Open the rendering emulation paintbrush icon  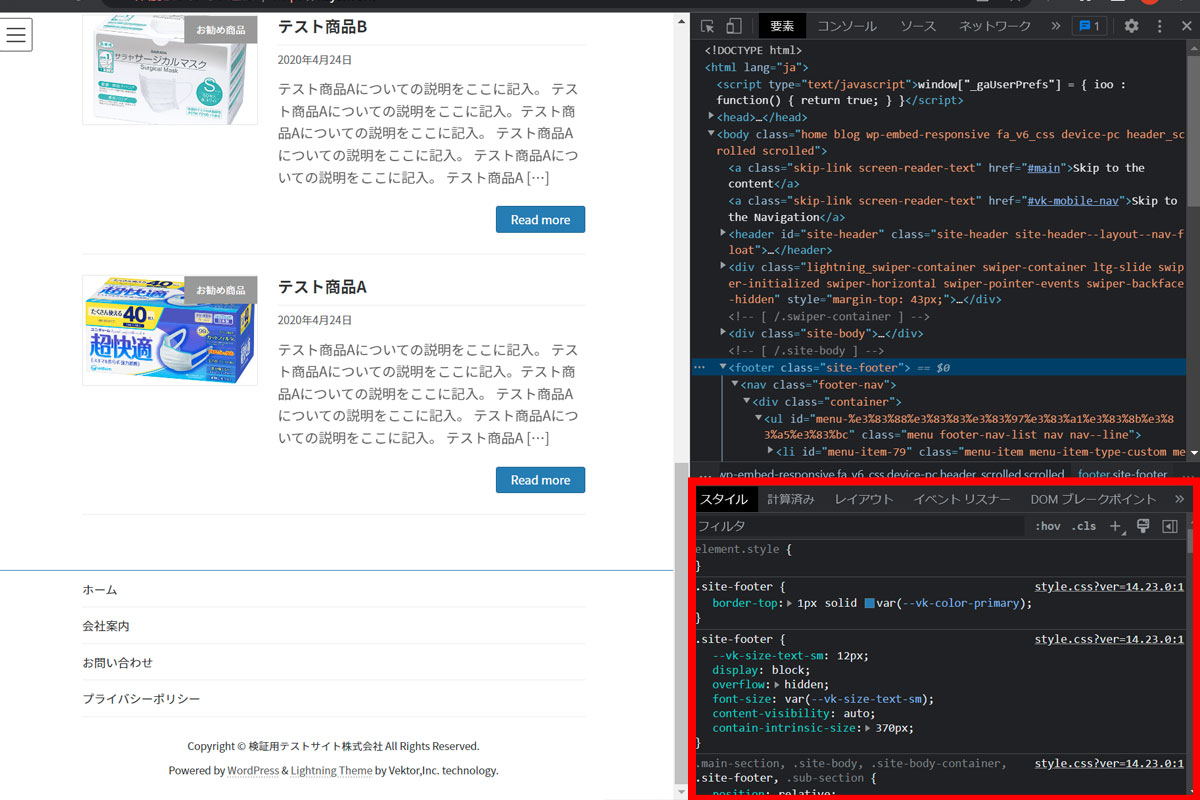(1143, 526)
